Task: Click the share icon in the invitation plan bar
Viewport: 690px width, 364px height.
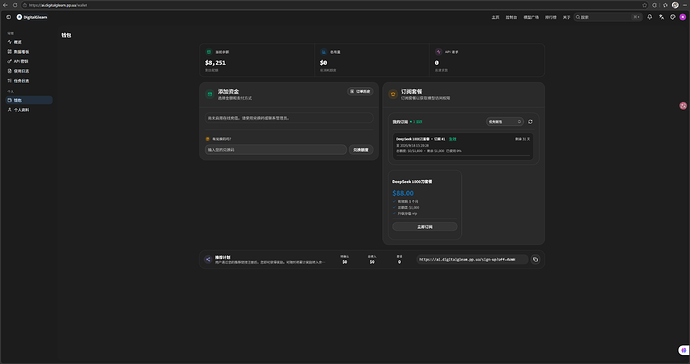Action: click(x=208, y=260)
